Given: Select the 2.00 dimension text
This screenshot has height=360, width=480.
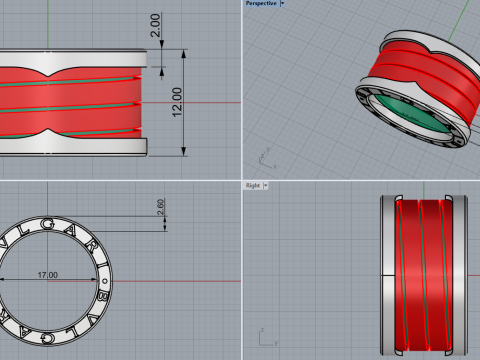Looking at the screenshot, I should 155,25.
